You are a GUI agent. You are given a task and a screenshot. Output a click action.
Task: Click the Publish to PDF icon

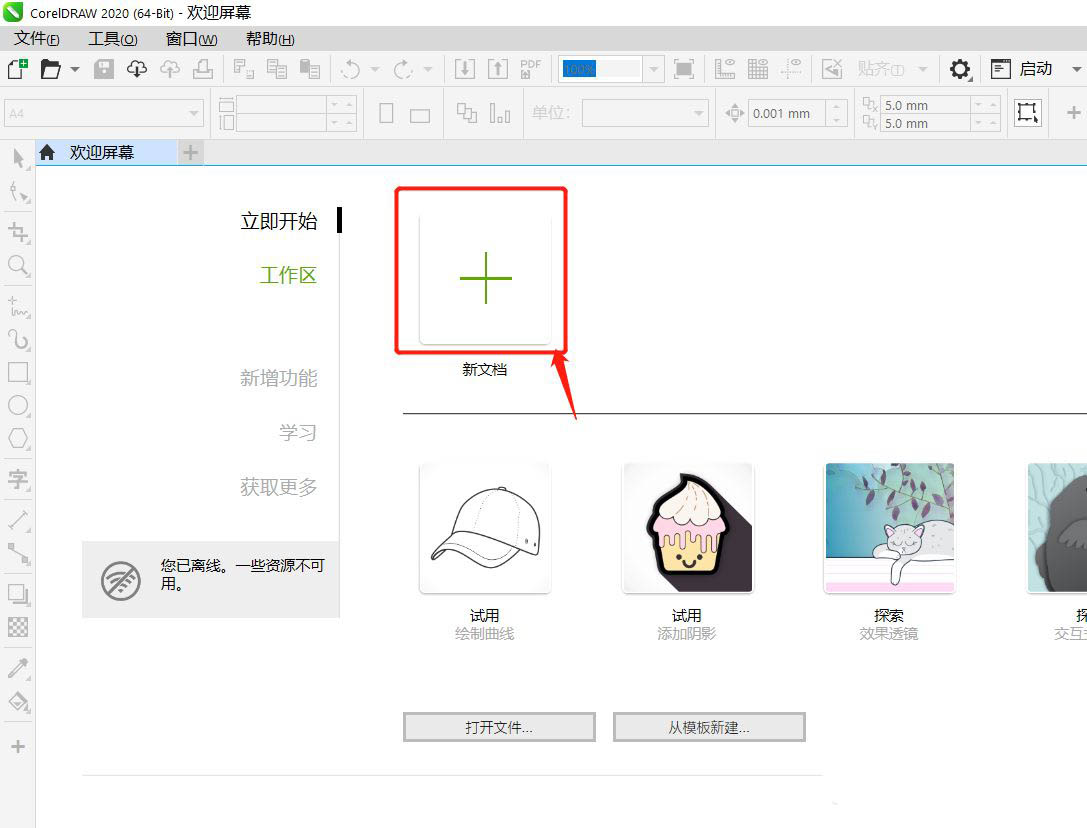tap(530, 69)
